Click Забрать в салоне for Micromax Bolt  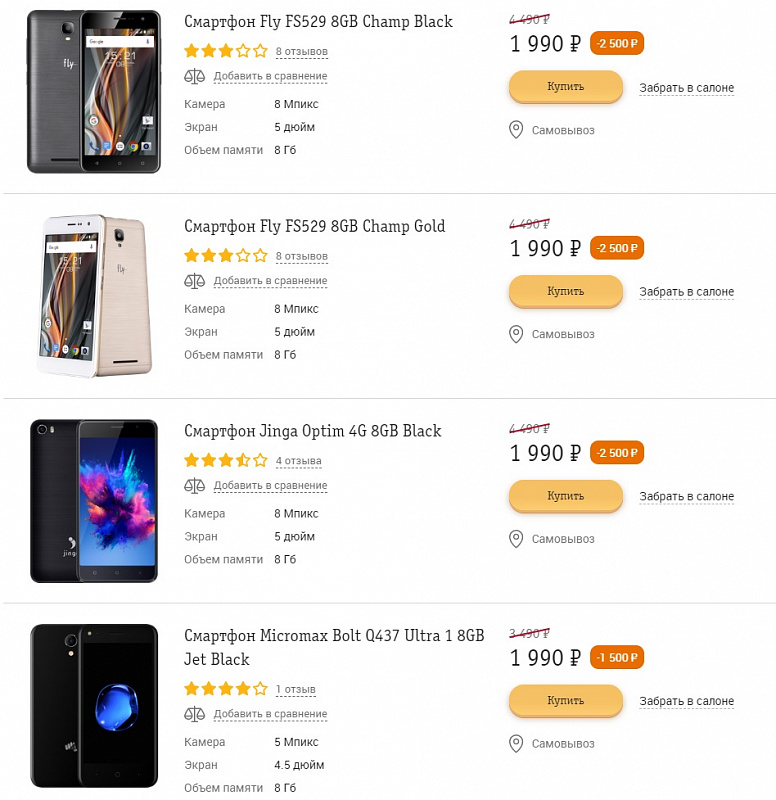[x=686, y=701]
